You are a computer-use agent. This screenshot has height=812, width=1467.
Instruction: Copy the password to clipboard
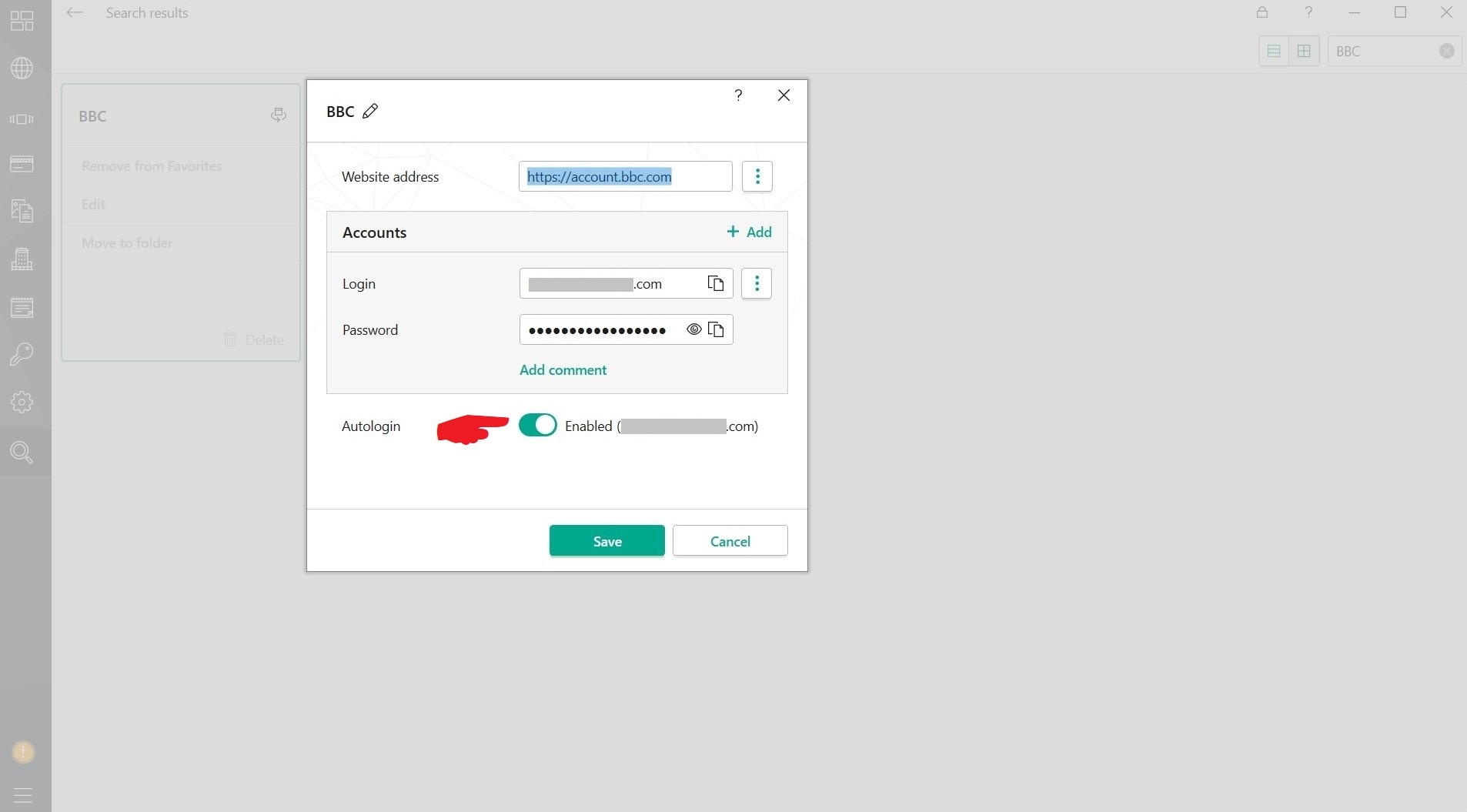click(x=716, y=329)
